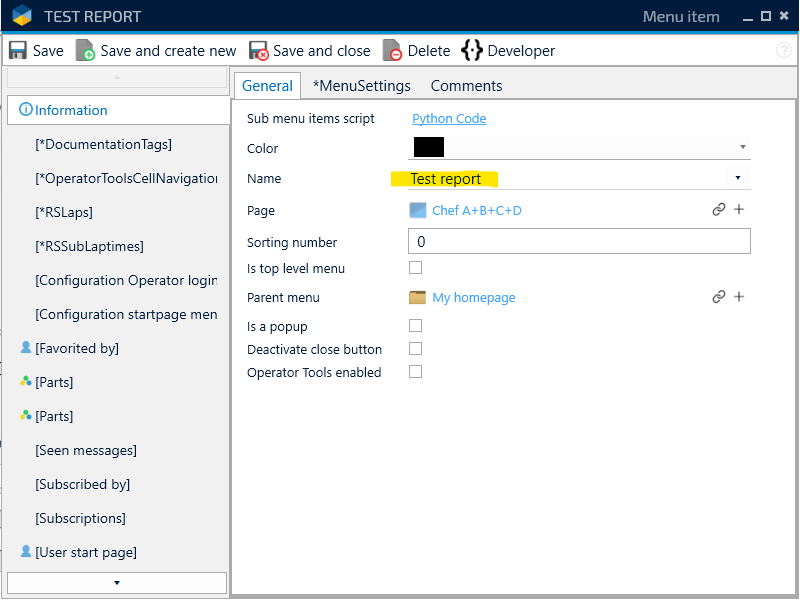The width and height of the screenshot is (800, 600).
Task: Check the Is a popup checkbox
Action: (x=416, y=326)
